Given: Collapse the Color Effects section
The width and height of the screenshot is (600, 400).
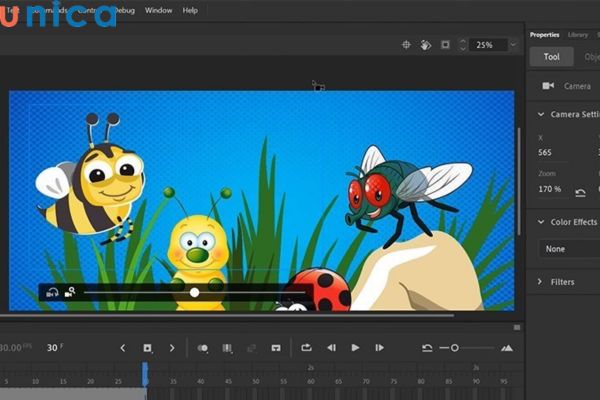Looking at the screenshot, I should click(541, 222).
